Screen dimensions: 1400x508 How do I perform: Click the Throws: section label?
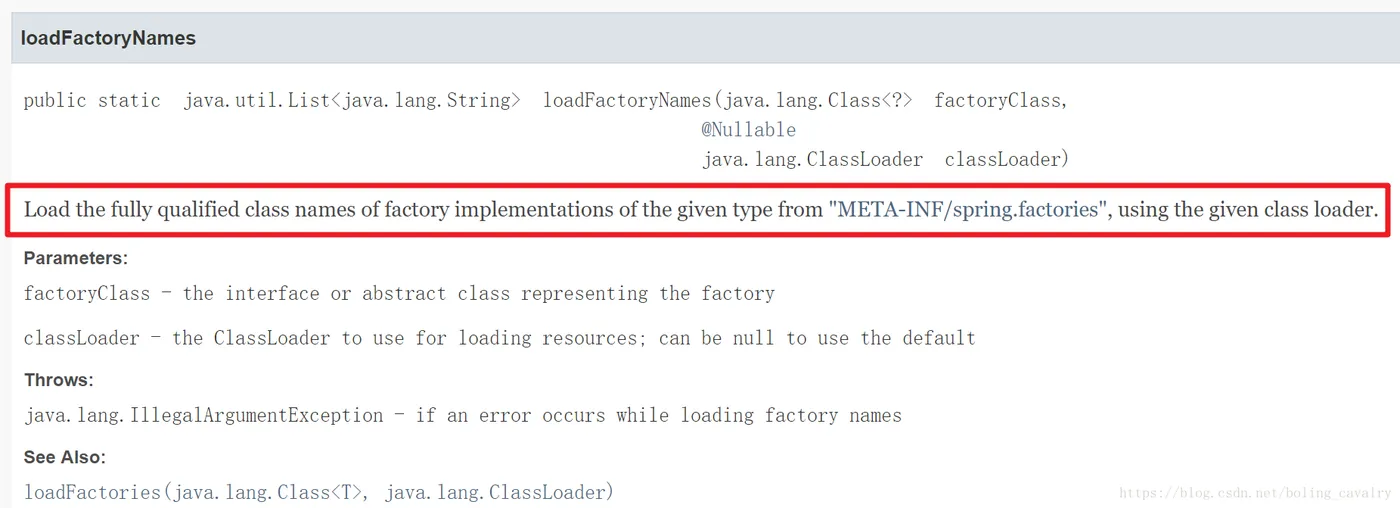pyautogui.click(x=59, y=380)
